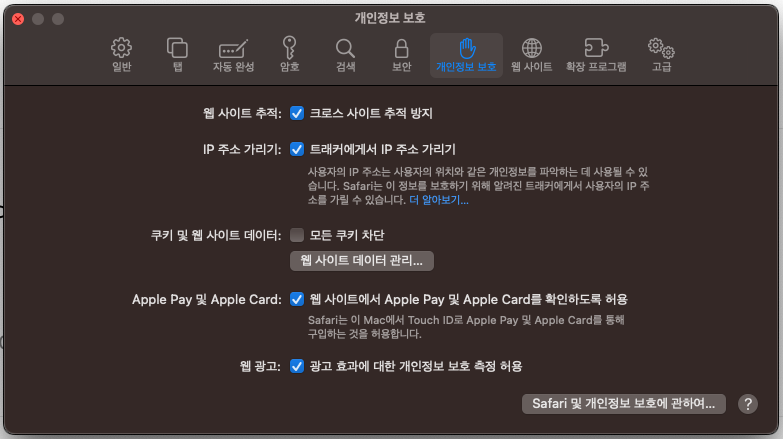The width and height of the screenshot is (783, 439).
Task: Click the help question mark button
Action: (x=748, y=404)
